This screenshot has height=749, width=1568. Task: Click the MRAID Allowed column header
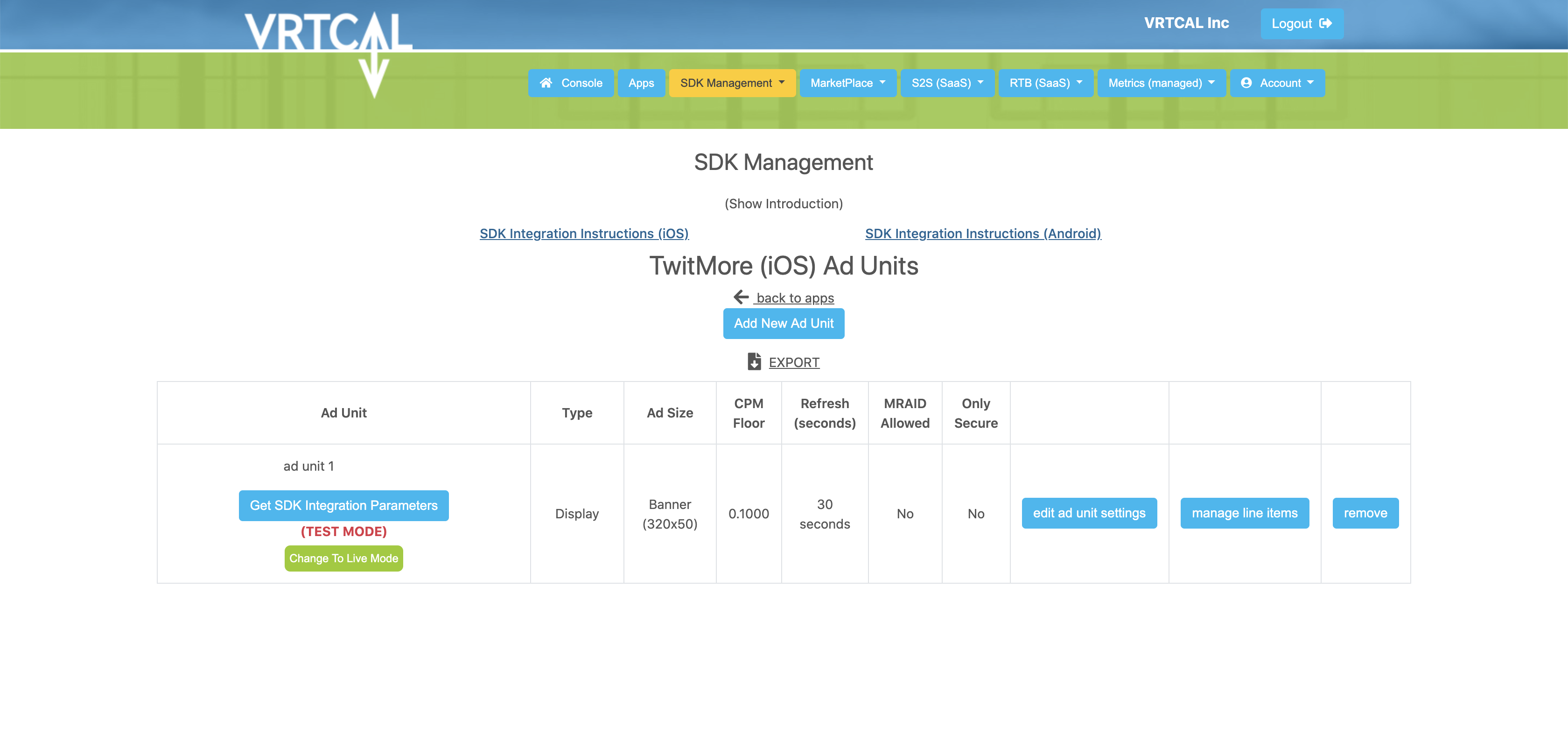click(904, 413)
